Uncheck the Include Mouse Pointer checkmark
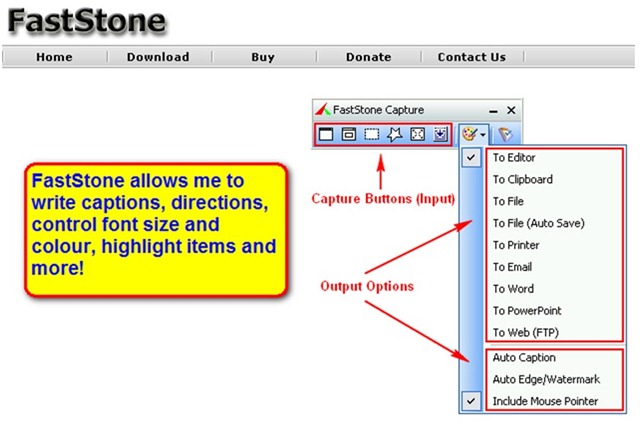 (471, 401)
